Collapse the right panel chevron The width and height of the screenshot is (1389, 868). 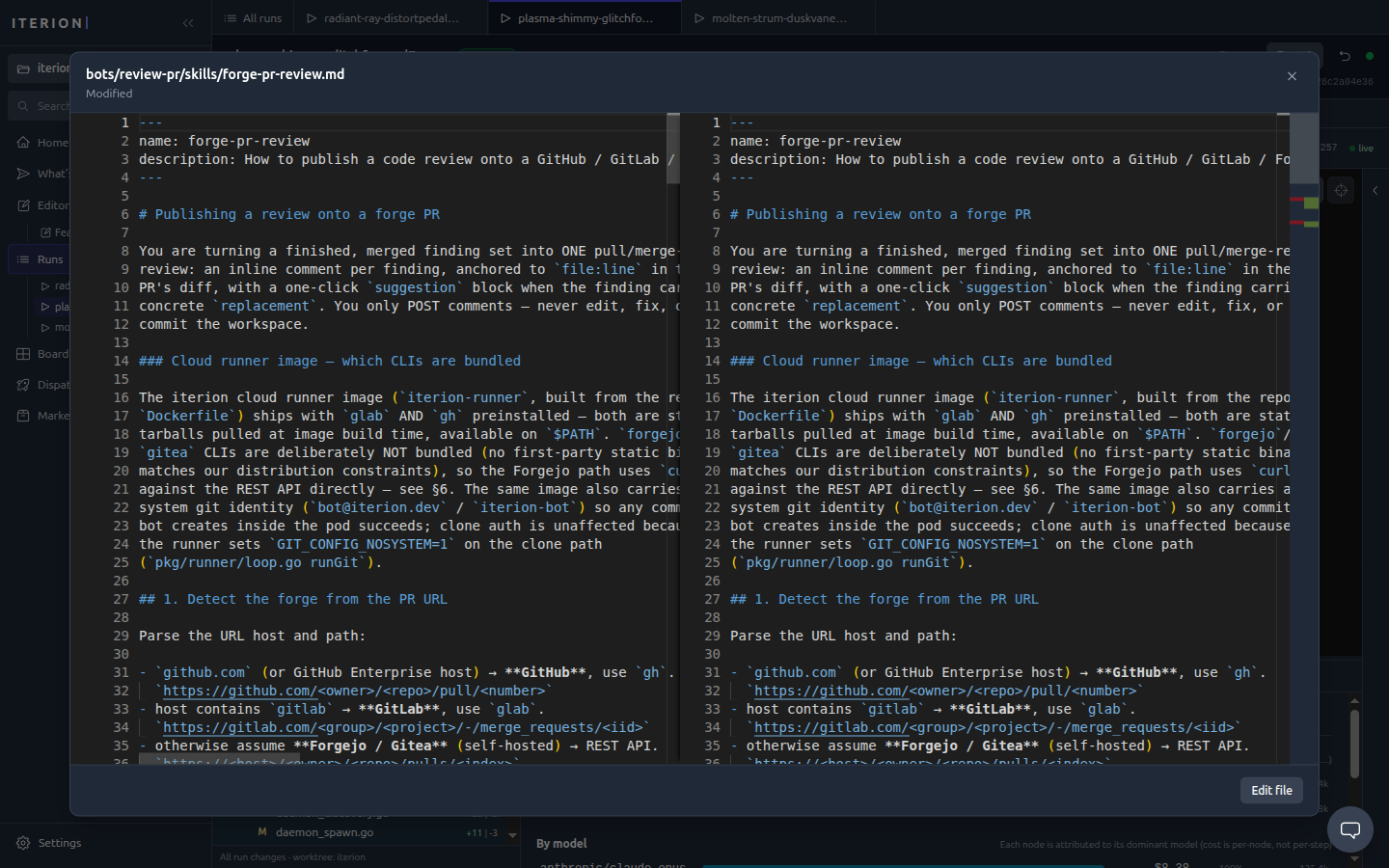pos(1375,191)
